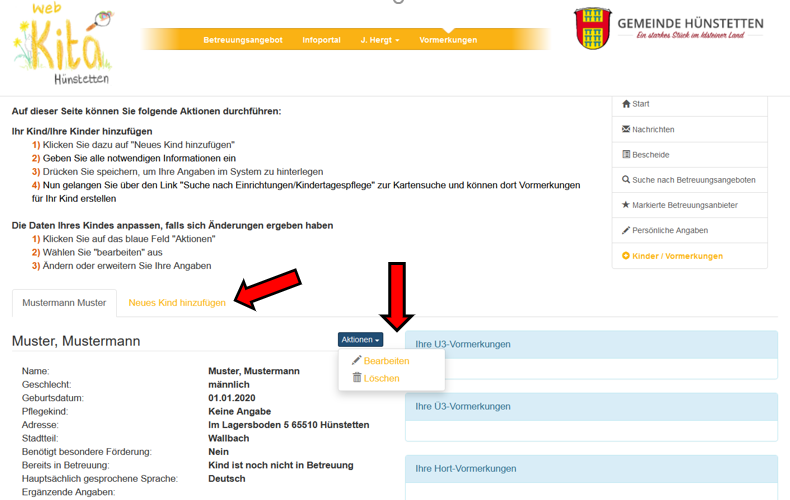Go to Vormerkungen in the top navigation

click(x=448, y=40)
